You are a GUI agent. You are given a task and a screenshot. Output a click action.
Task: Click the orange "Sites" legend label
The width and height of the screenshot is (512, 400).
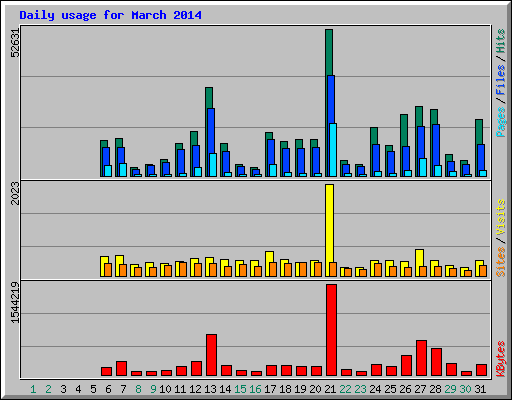click(x=501, y=262)
